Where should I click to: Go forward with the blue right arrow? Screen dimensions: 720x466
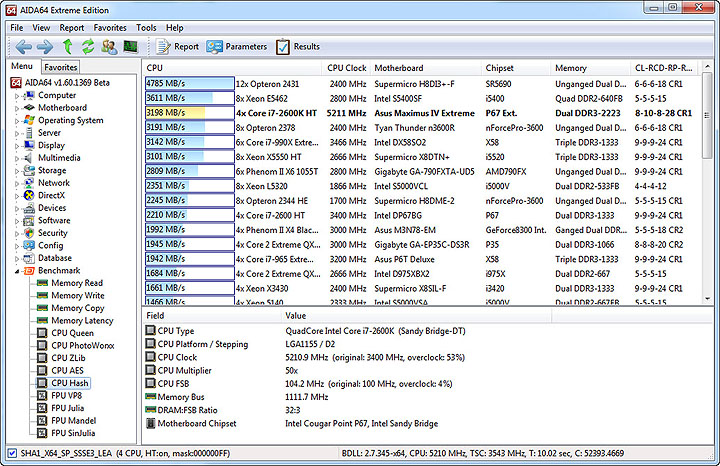click(45, 46)
